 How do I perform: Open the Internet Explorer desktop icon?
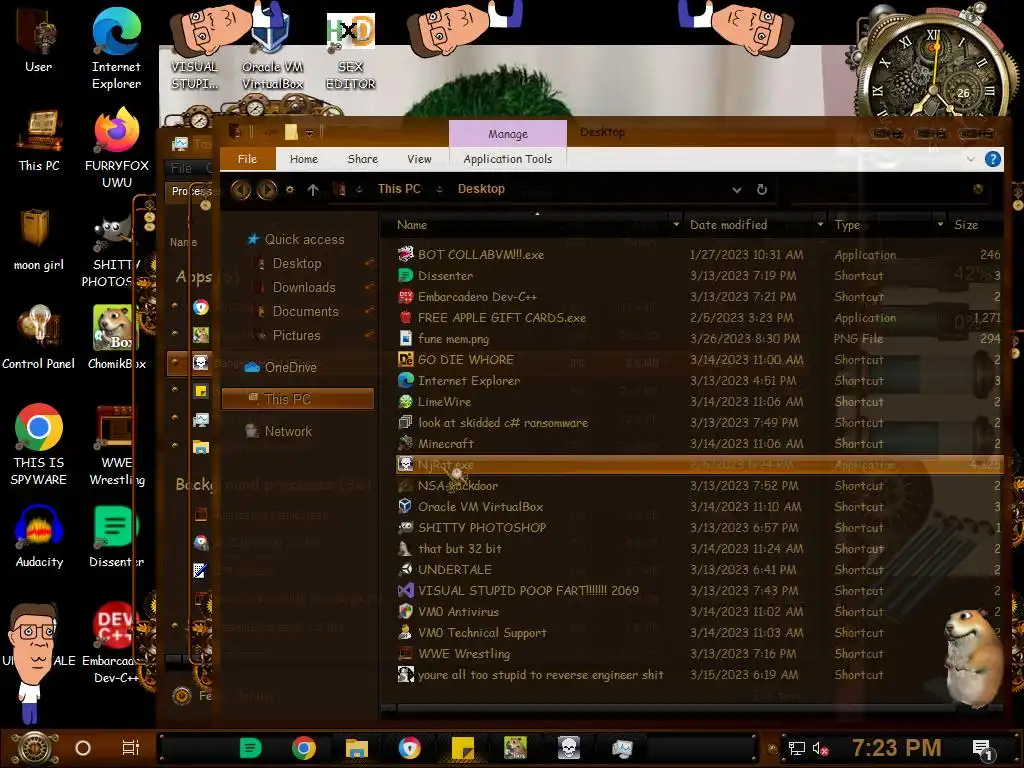pos(116,49)
